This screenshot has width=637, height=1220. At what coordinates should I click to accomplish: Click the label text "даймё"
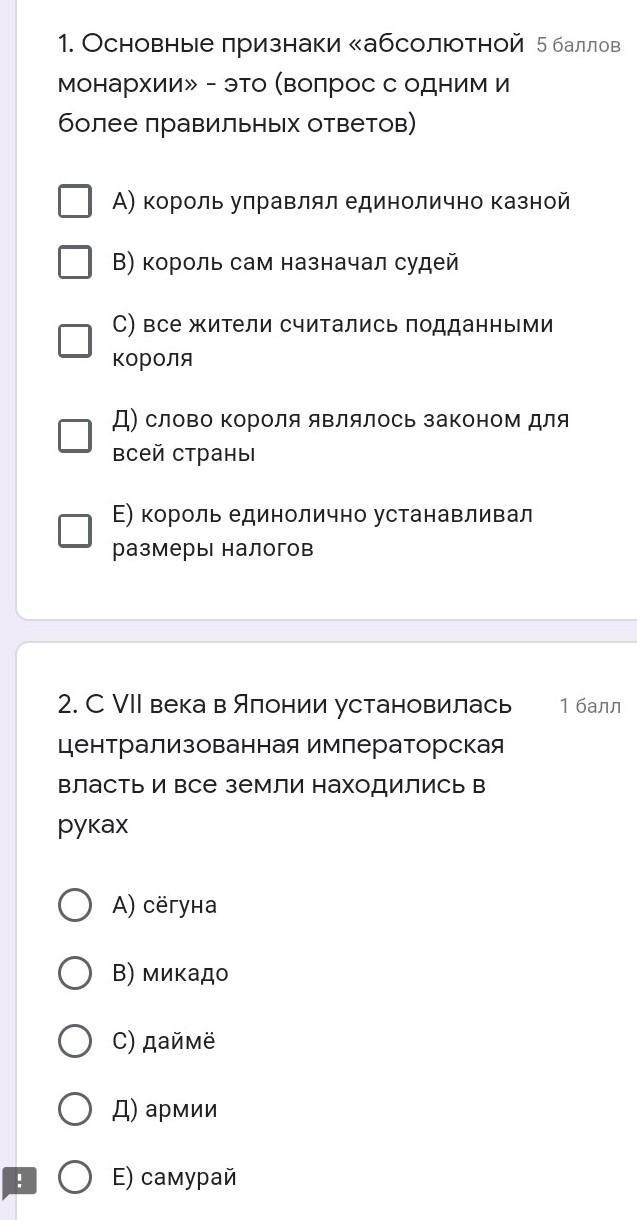point(178,1041)
